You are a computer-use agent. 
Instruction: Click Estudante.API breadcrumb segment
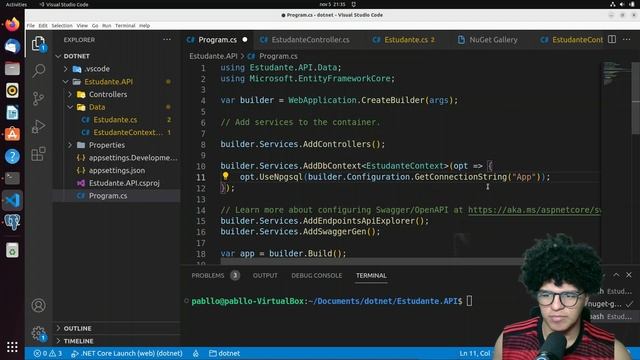coord(213,56)
